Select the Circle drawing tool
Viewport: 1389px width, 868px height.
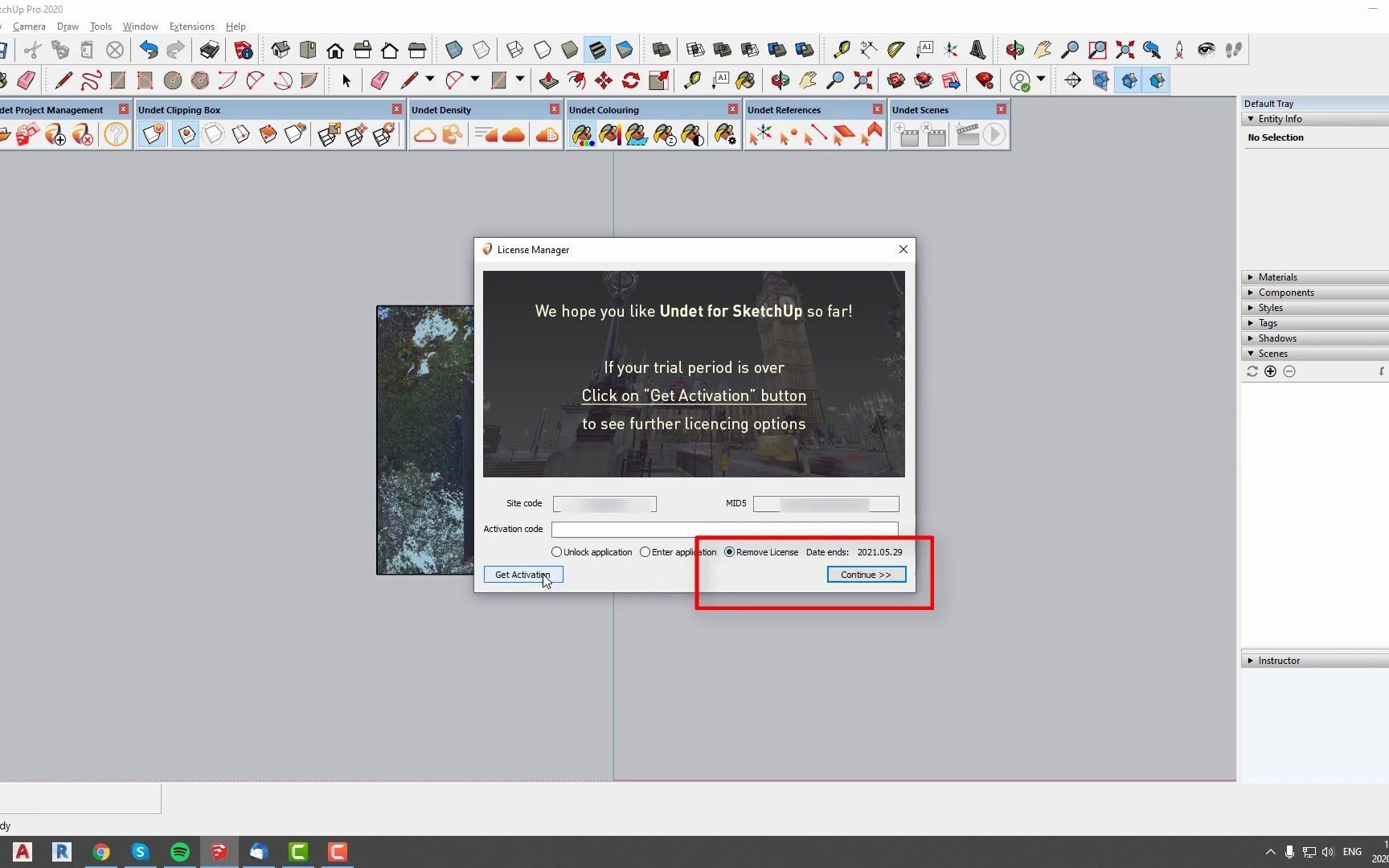tap(172, 80)
